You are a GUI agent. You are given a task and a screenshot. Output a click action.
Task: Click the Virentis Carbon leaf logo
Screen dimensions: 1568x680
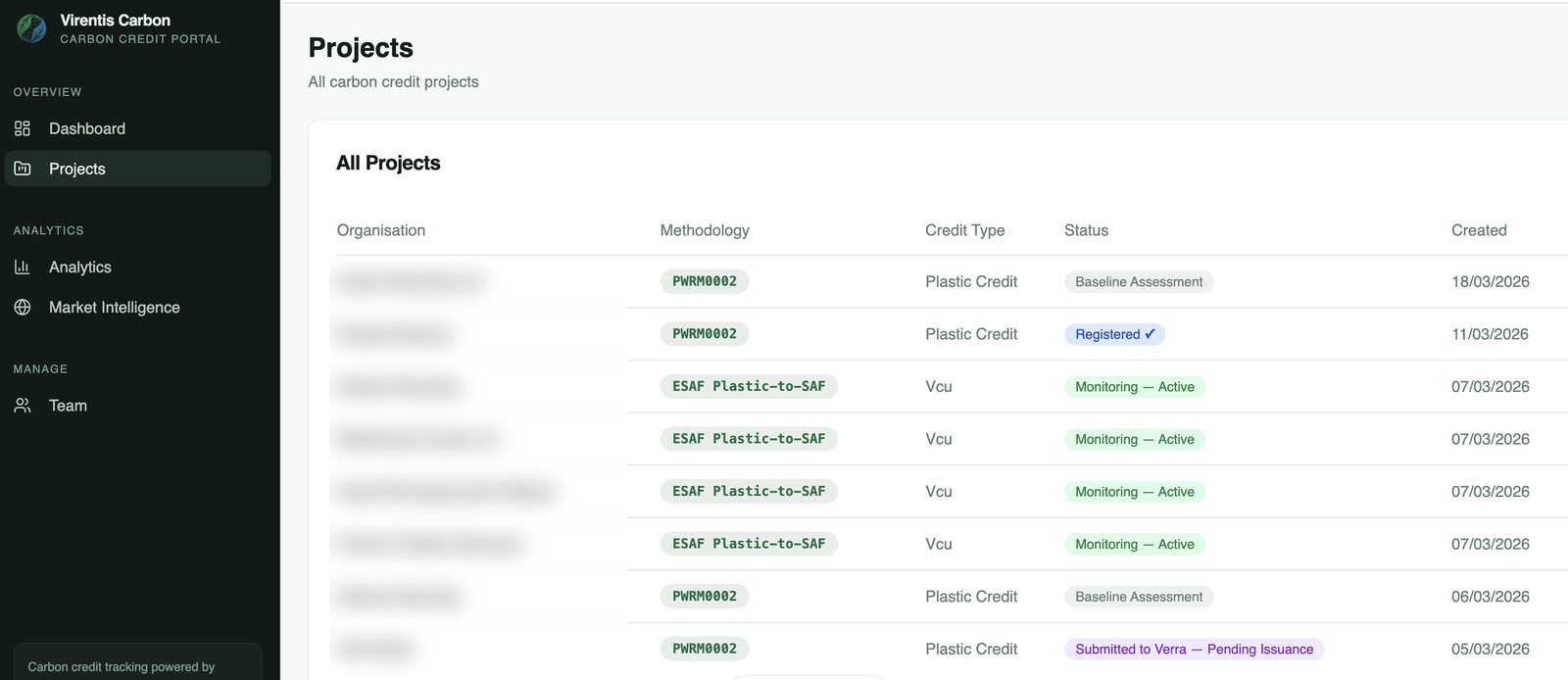pyautogui.click(x=31, y=28)
